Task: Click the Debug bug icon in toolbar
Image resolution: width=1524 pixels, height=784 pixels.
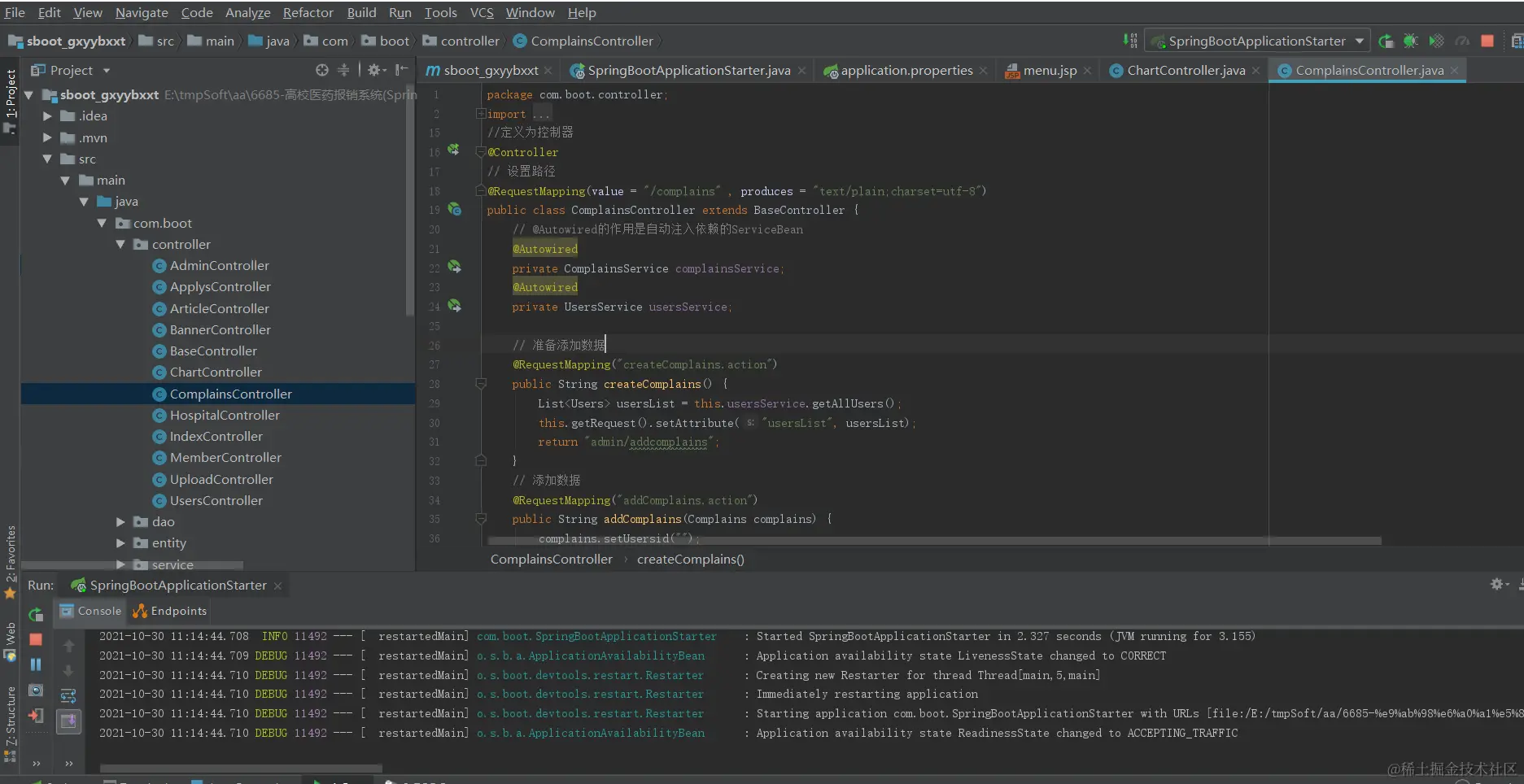Action: 1411,41
